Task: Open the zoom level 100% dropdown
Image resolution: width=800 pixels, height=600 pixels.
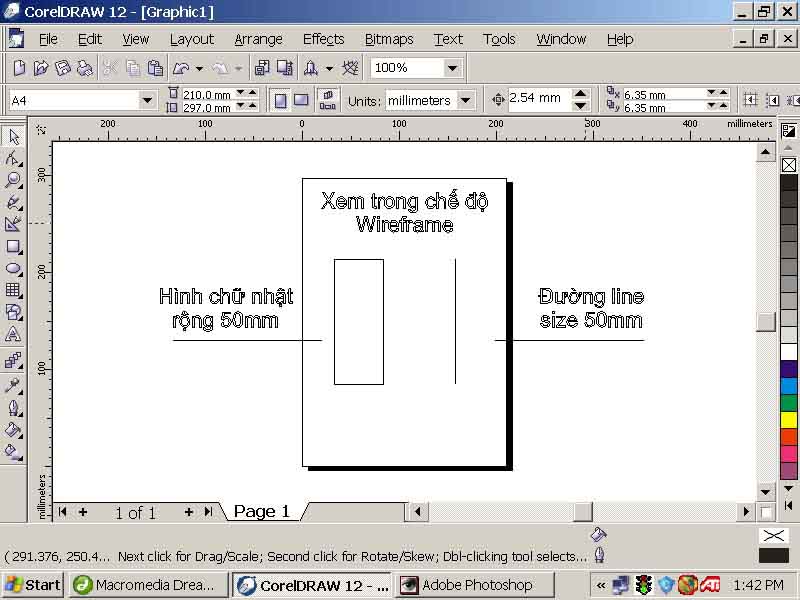Action: 452,68
